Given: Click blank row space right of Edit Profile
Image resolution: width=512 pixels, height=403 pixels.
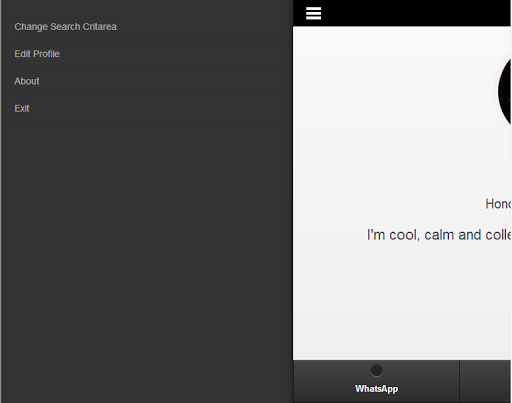Looking at the screenshot, I should 177,54.
